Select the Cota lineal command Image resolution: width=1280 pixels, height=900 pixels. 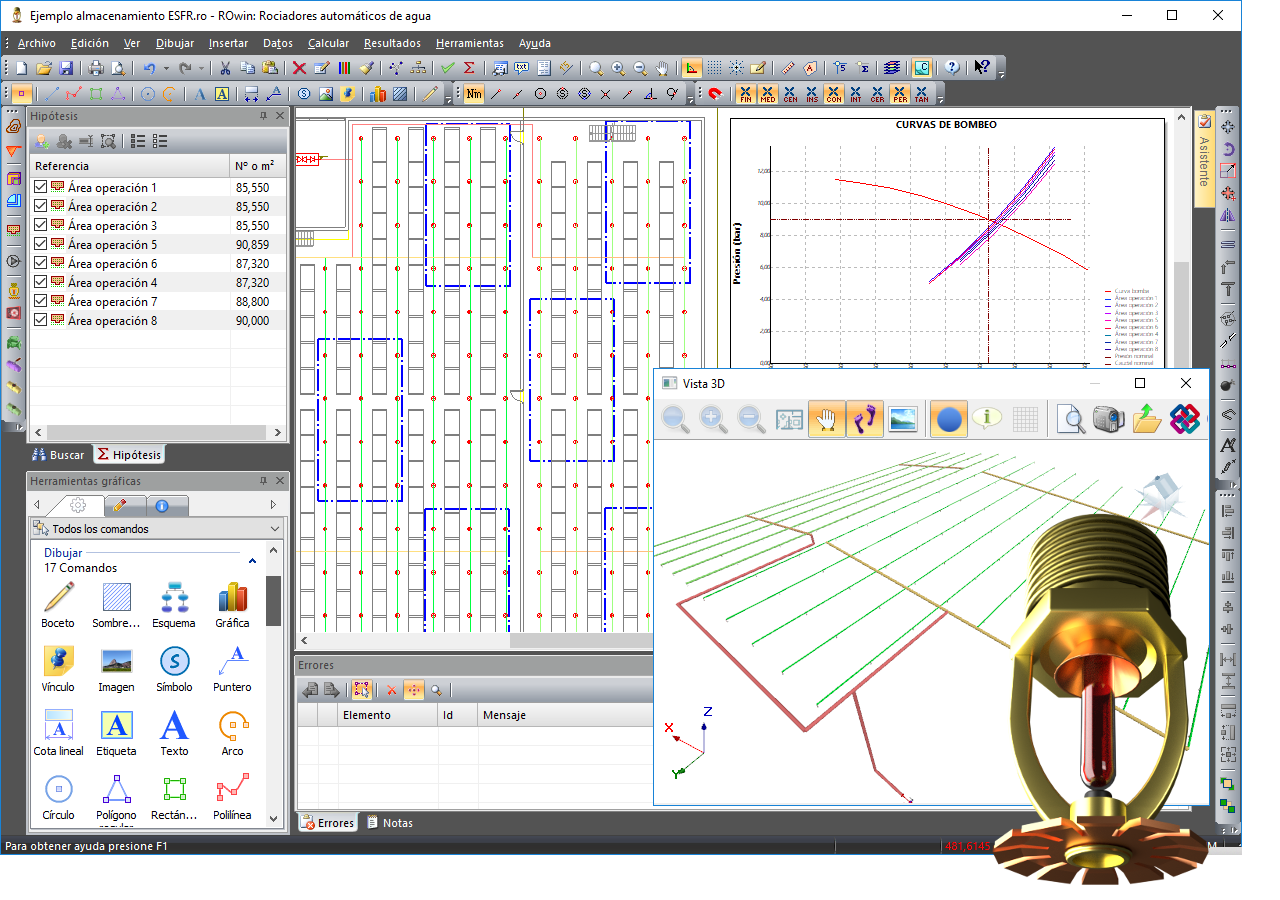tap(58, 733)
